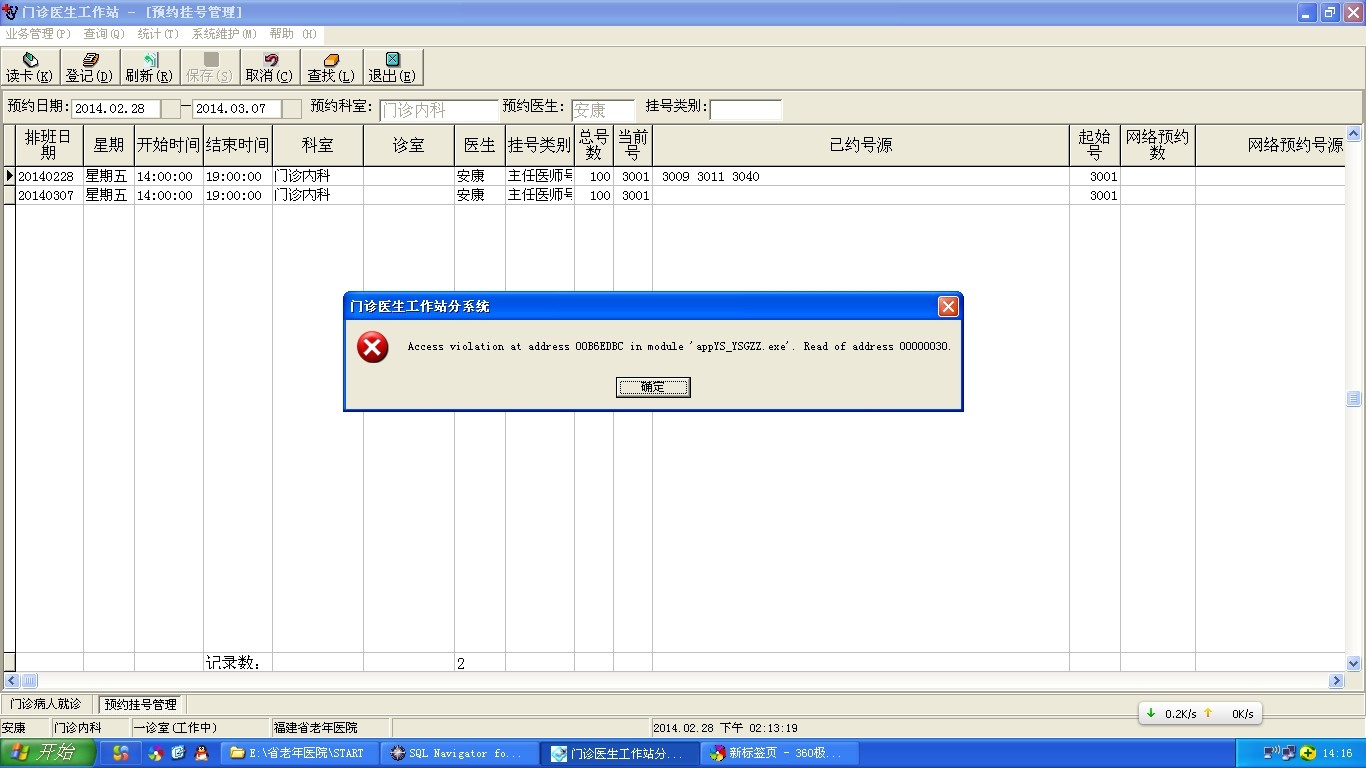Click the 挂号类别 column header

tap(540, 145)
